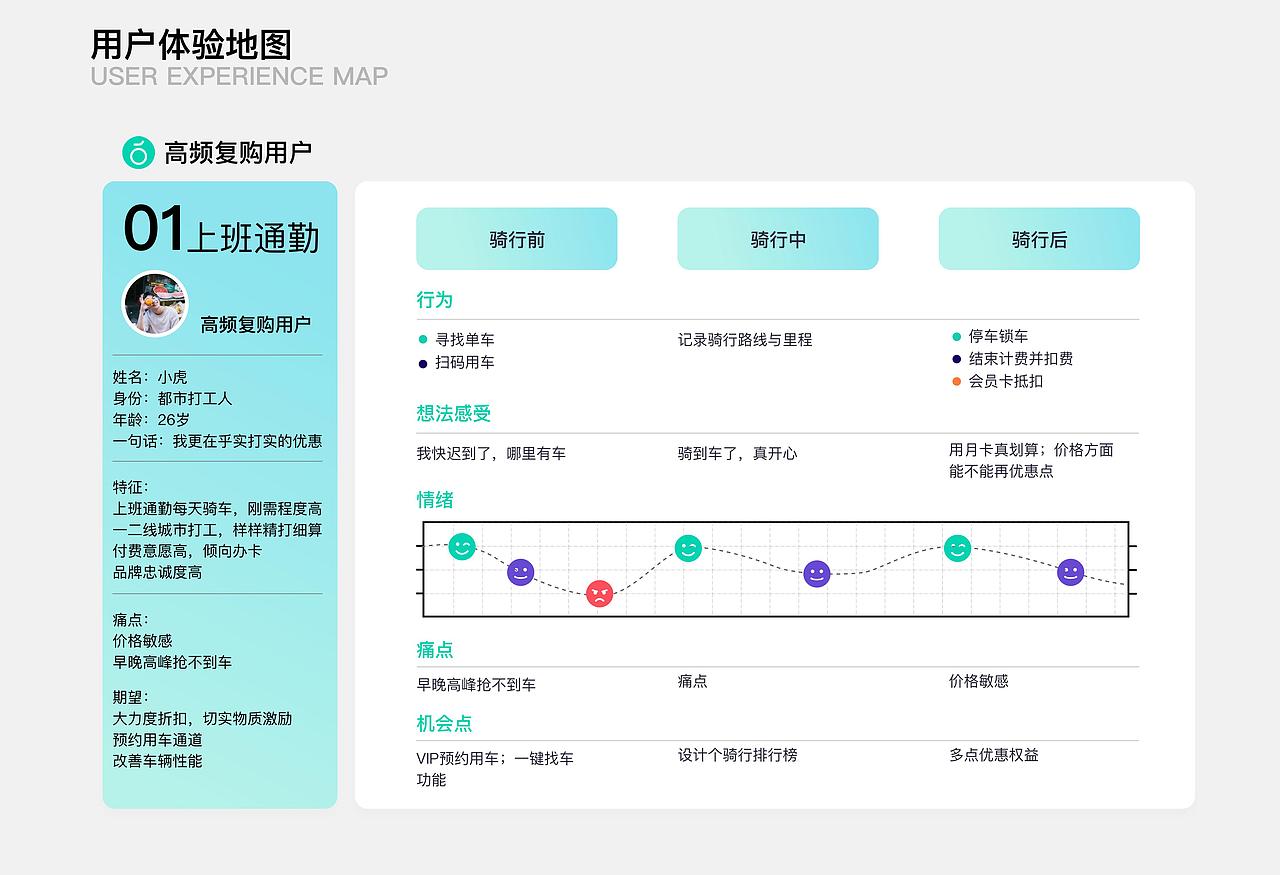Switch to the 骑行前 stage tab
The height and width of the screenshot is (875, 1280).
point(516,238)
